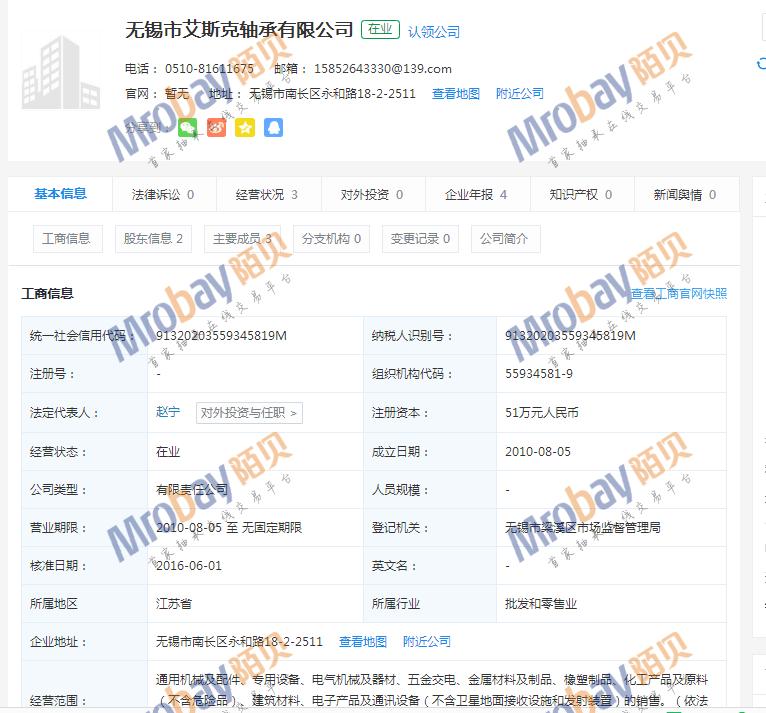Open the 经营状况 tab
766x713 pixels.
point(267,195)
